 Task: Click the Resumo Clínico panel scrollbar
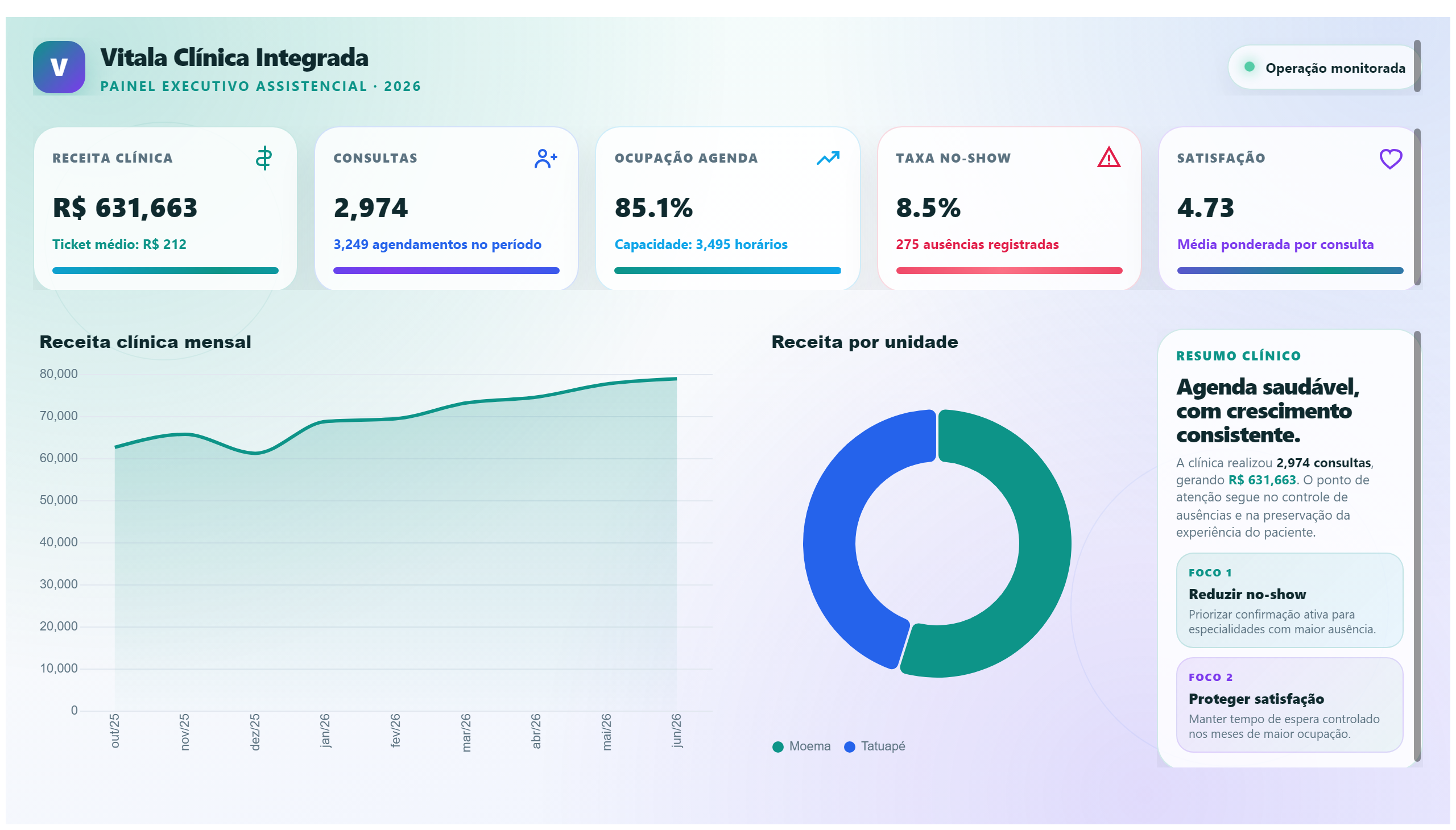click(1417, 547)
